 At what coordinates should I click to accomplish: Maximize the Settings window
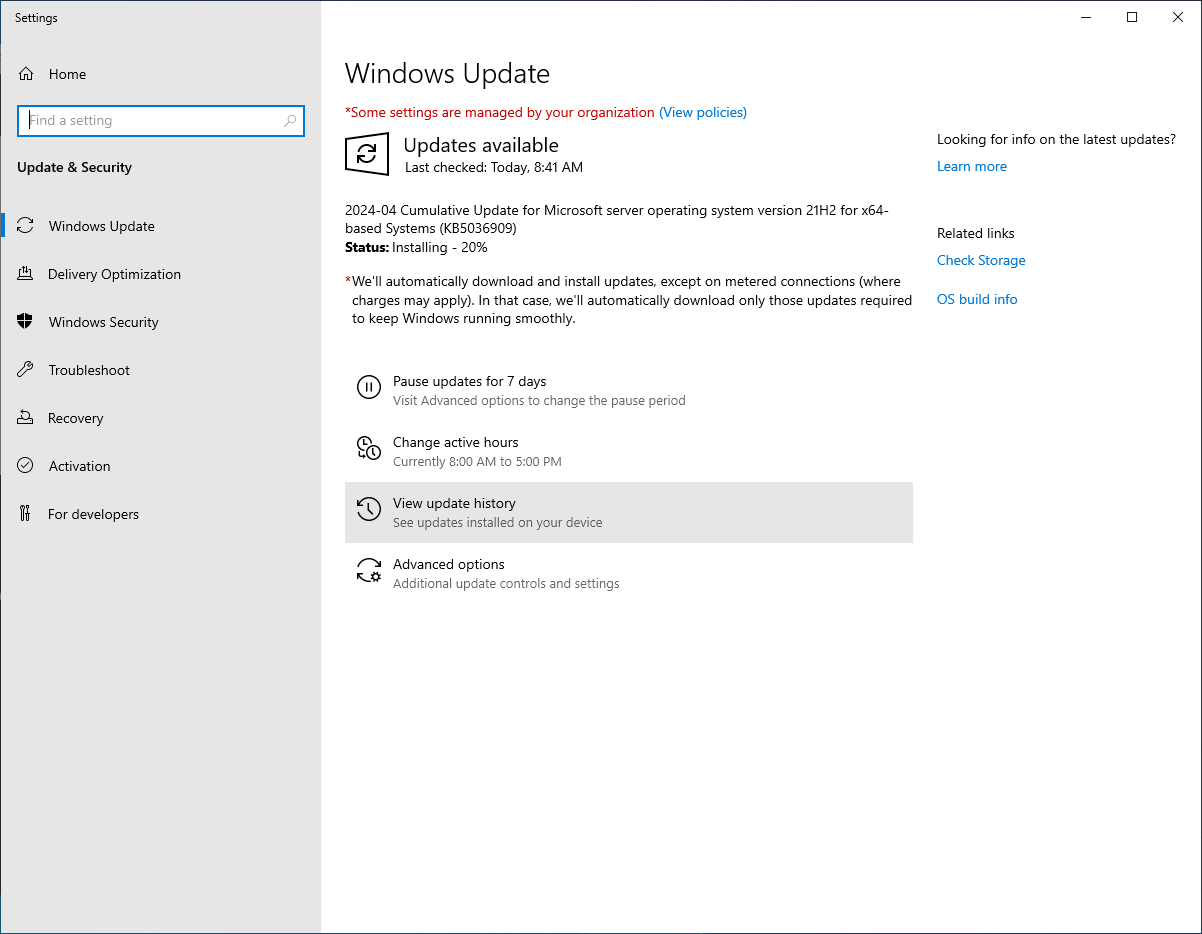click(x=1132, y=17)
